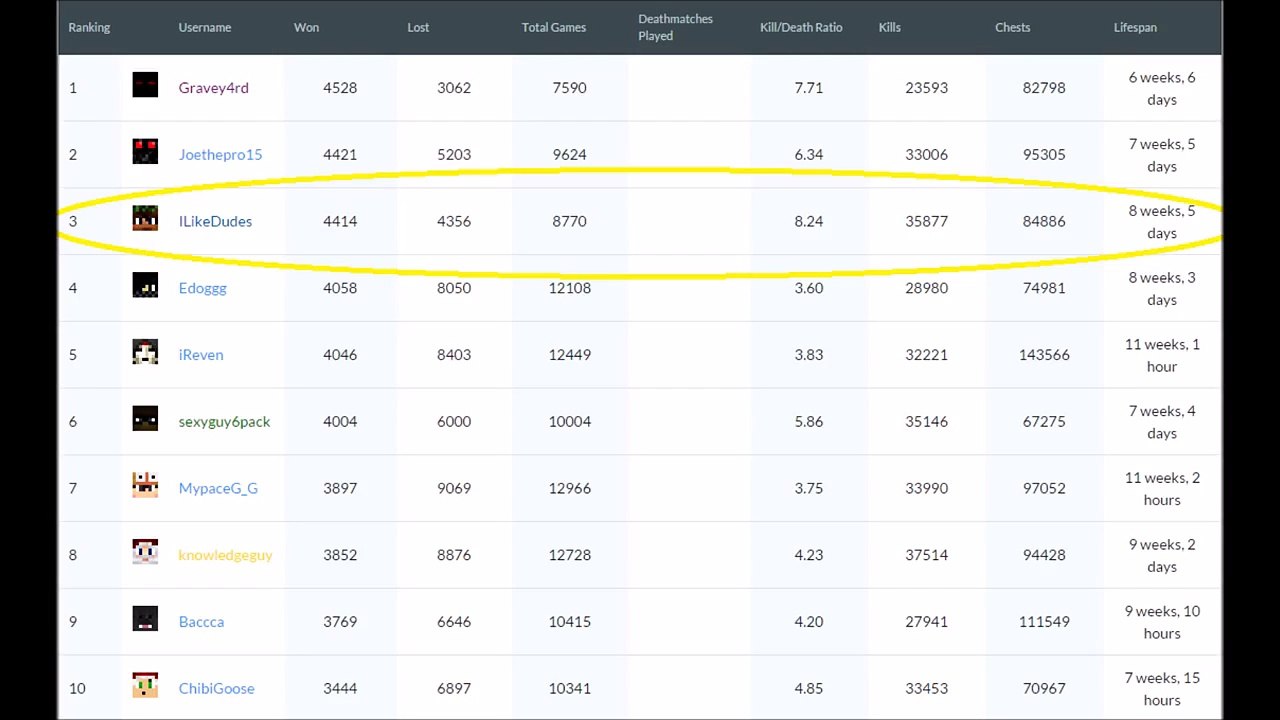The width and height of the screenshot is (1280, 720).
Task: Select knowledgeguy's total games 12728
Action: pyautogui.click(x=570, y=555)
